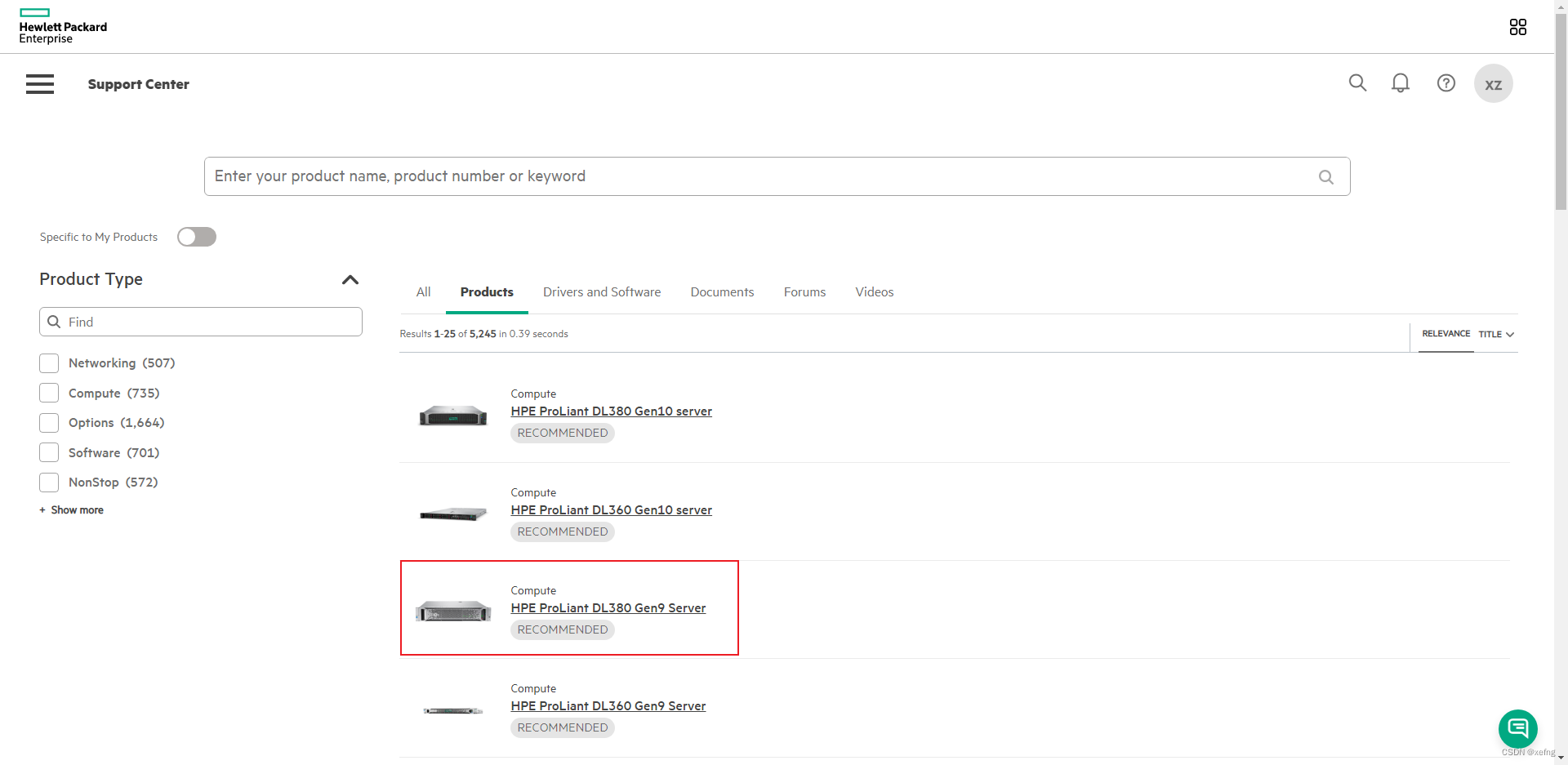The height and width of the screenshot is (765, 1568).
Task: Select the Products tab
Action: pyautogui.click(x=487, y=292)
